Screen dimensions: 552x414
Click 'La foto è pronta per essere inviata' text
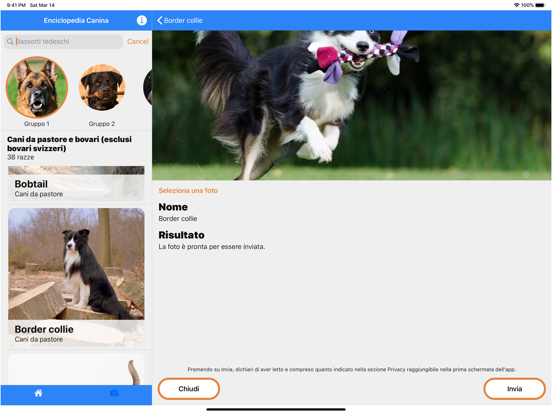tap(212, 247)
